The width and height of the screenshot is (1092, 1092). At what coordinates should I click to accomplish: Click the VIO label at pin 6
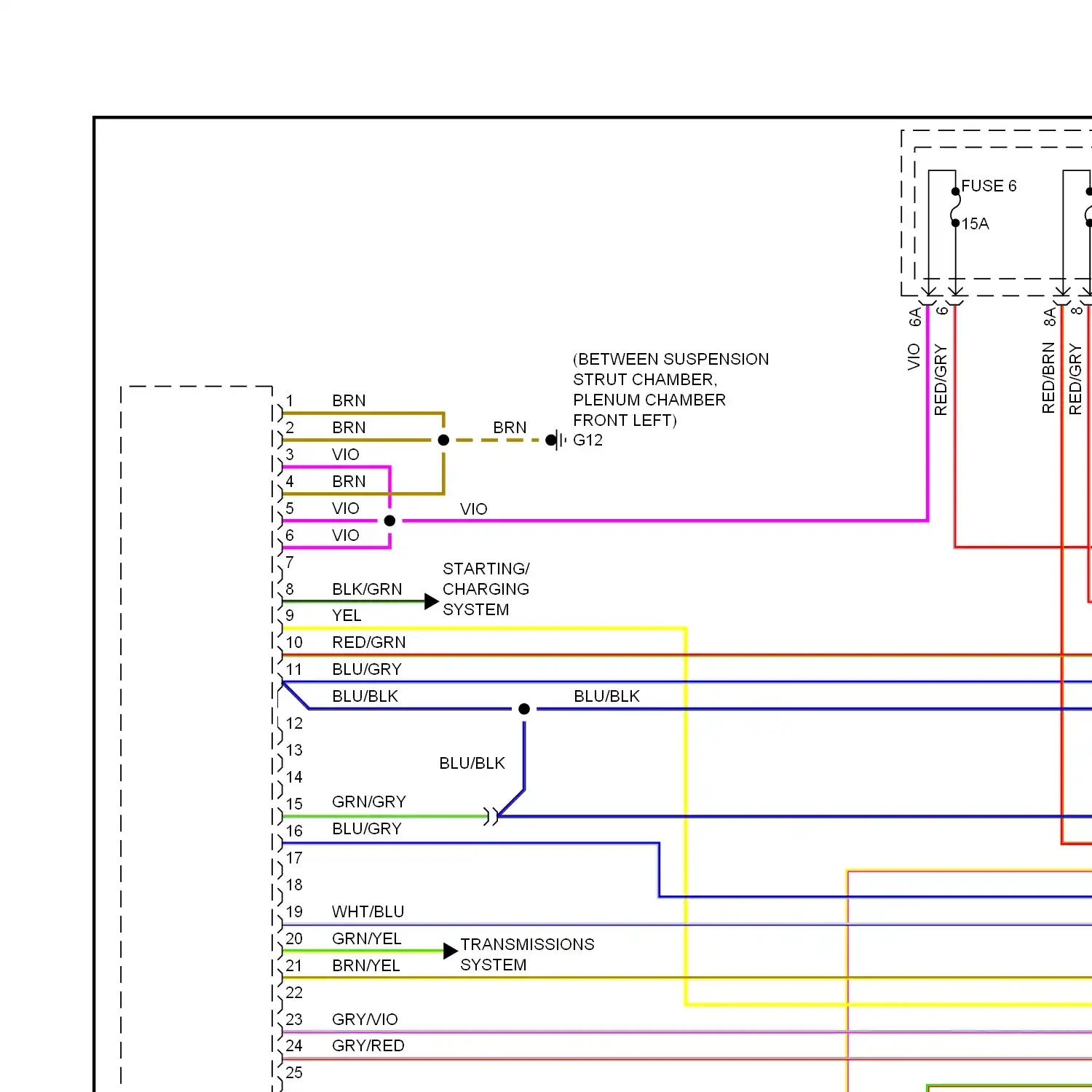coord(345,536)
